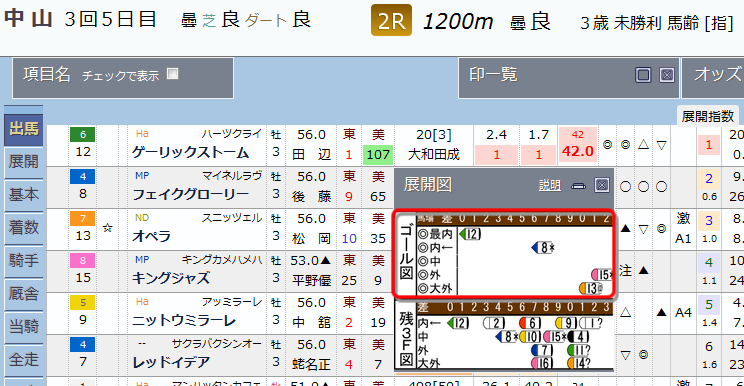This screenshot has height=386, width=744.
Task: Select marker 14? in 残3F diagram
Action: 579,363
